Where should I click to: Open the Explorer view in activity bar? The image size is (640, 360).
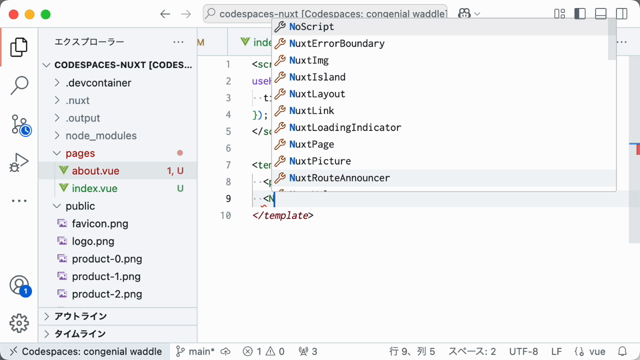coord(19,47)
